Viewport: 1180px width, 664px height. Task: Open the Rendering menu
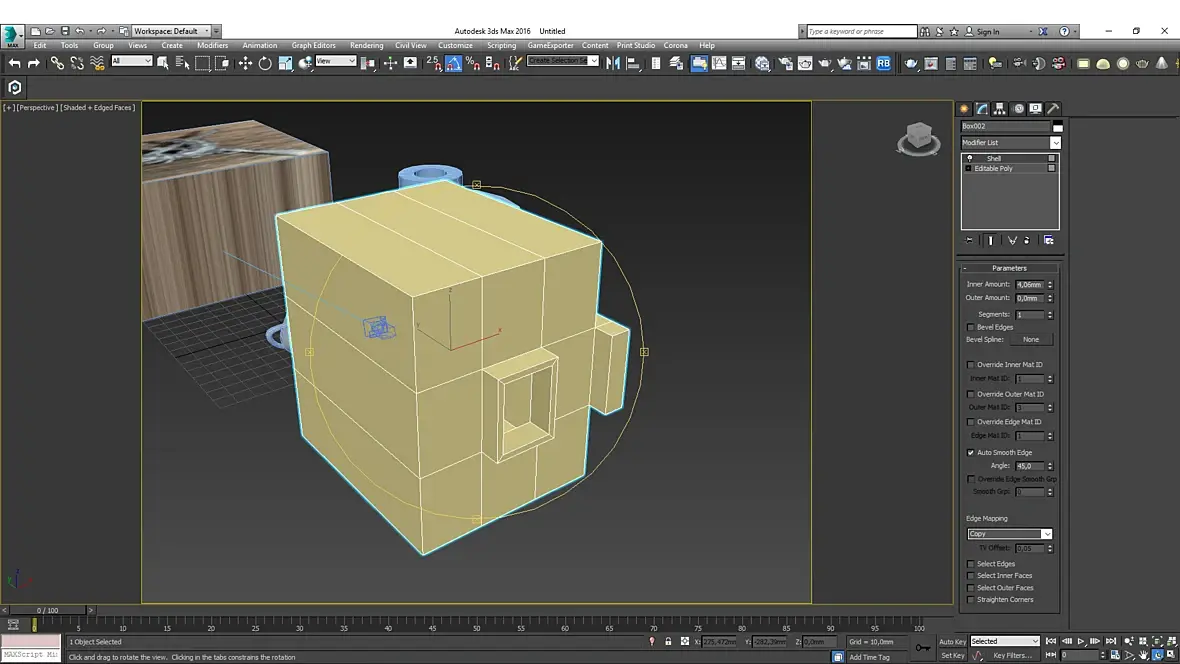[366, 45]
